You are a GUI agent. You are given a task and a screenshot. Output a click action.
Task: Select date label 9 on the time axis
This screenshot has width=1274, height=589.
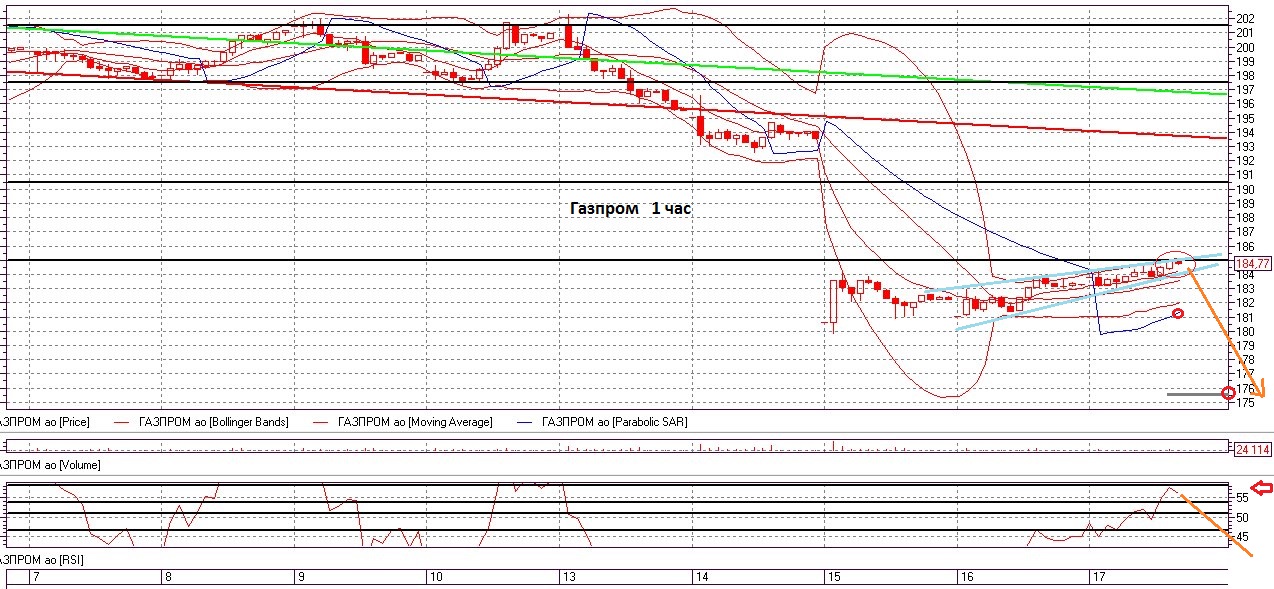(x=300, y=578)
